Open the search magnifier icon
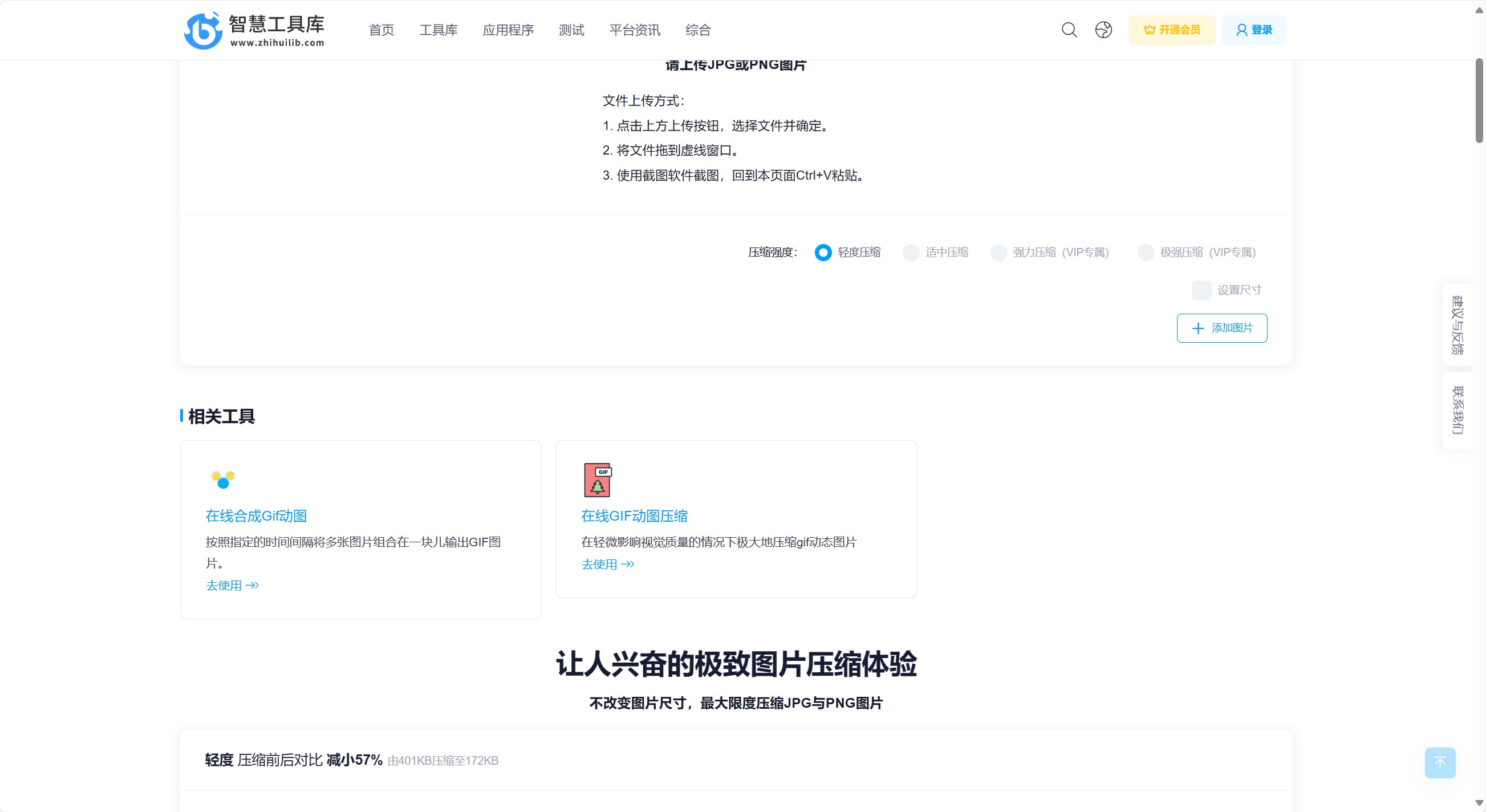 (1069, 30)
